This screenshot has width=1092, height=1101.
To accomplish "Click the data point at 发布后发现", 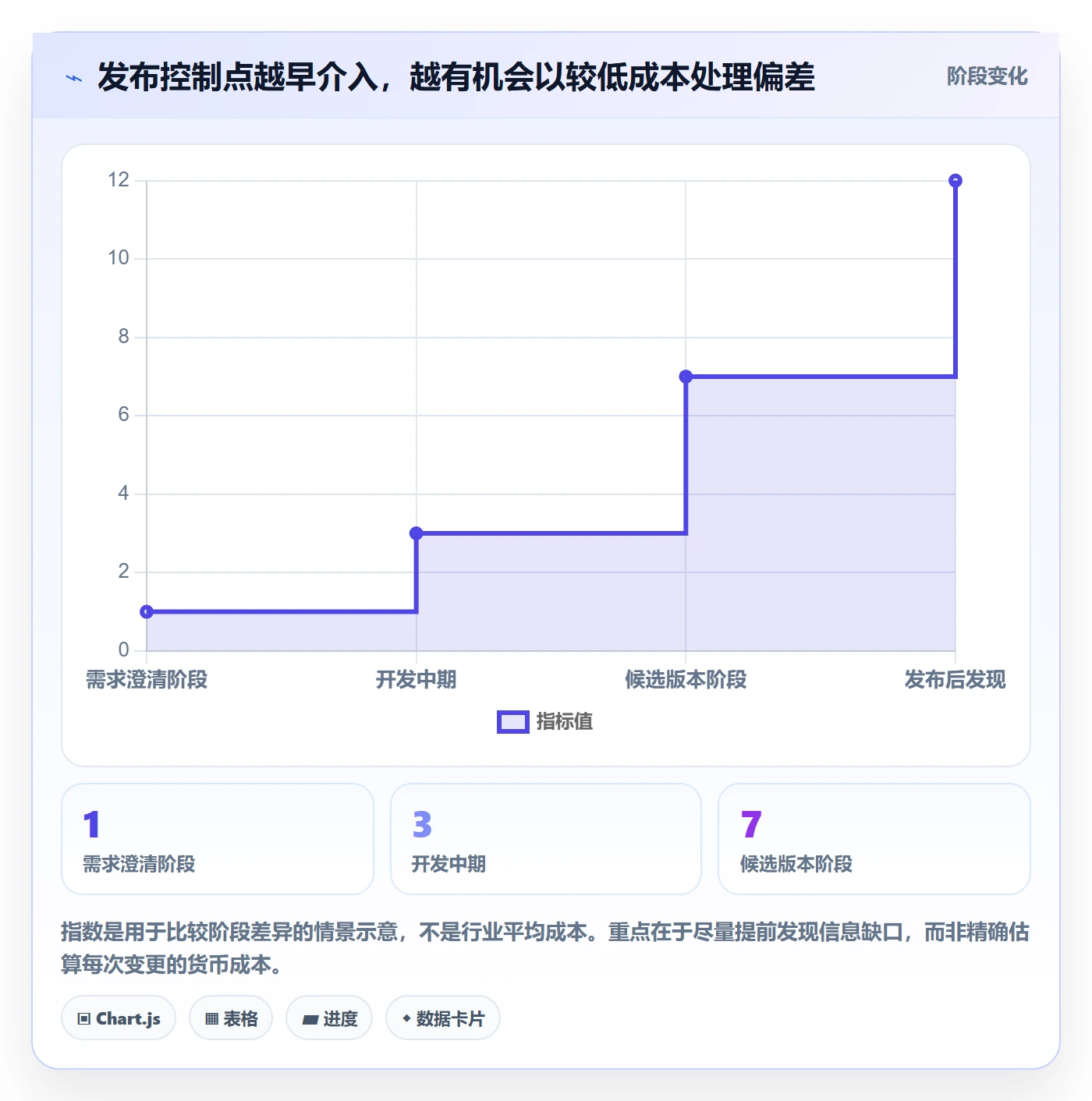I will pyautogui.click(x=955, y=181).
